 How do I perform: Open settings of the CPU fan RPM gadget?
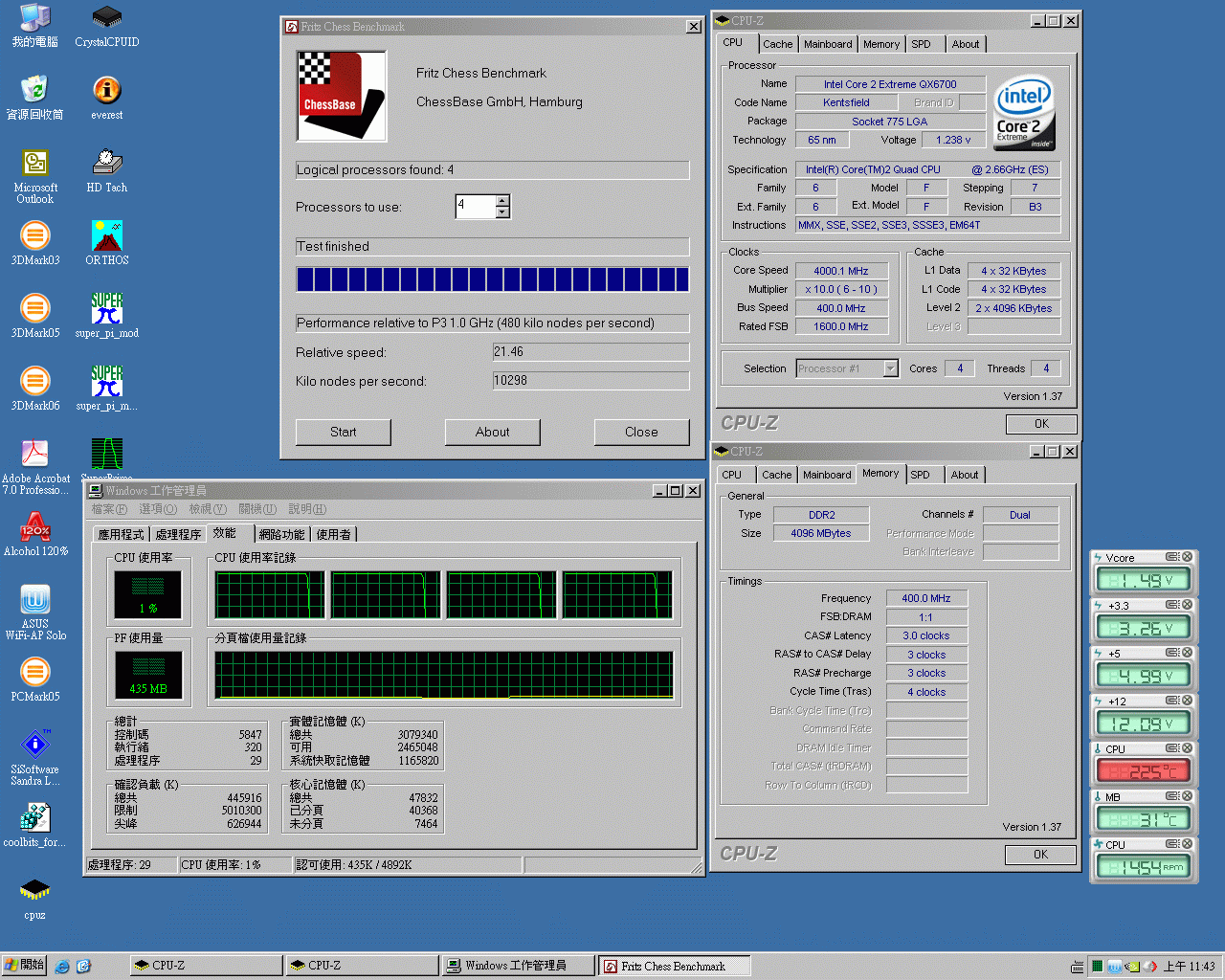pos(1171,844)
